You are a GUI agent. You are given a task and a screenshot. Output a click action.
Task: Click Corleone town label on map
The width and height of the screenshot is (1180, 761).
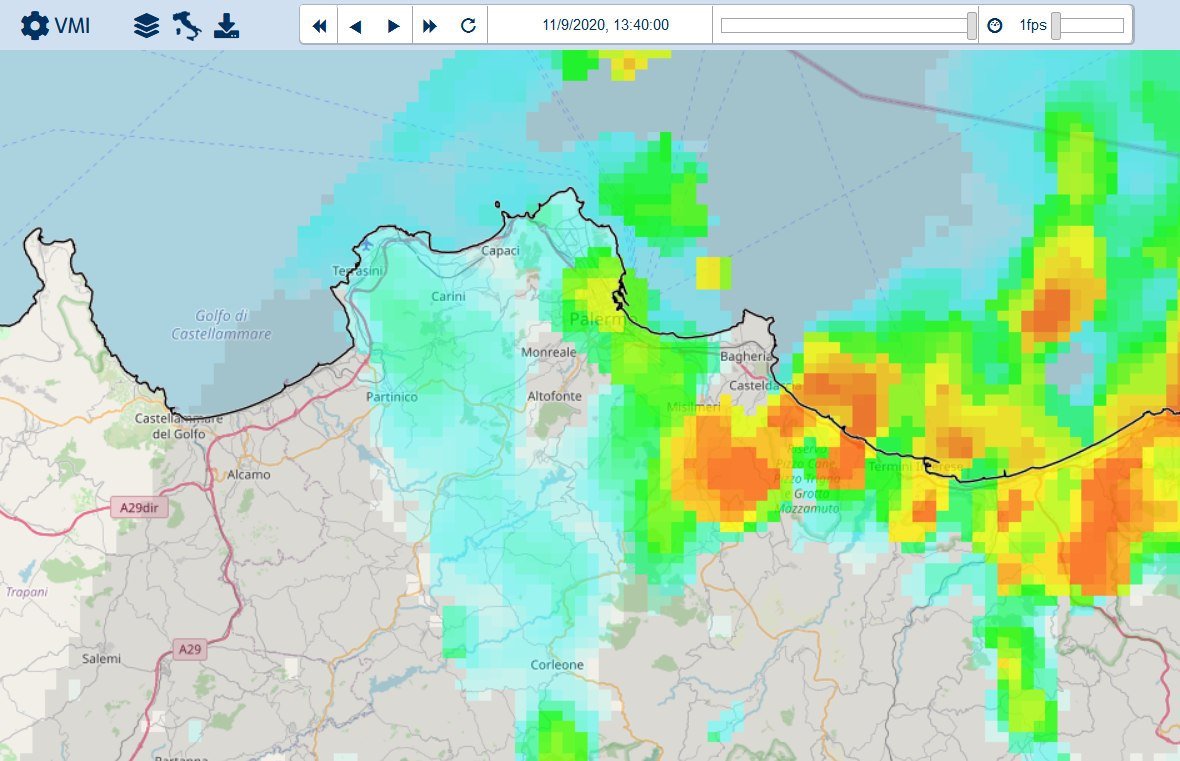(558, 665)
